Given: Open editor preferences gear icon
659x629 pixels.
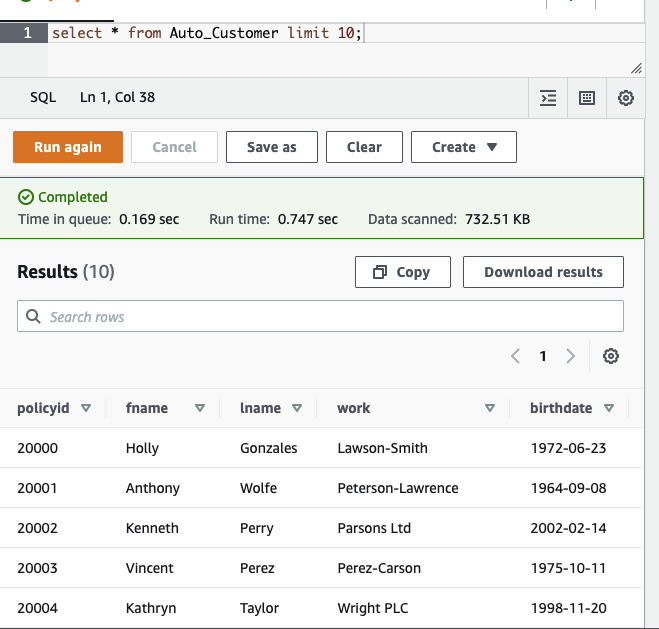Looking at the screenshot, I should pyautogui.click(x=626, y=98).
